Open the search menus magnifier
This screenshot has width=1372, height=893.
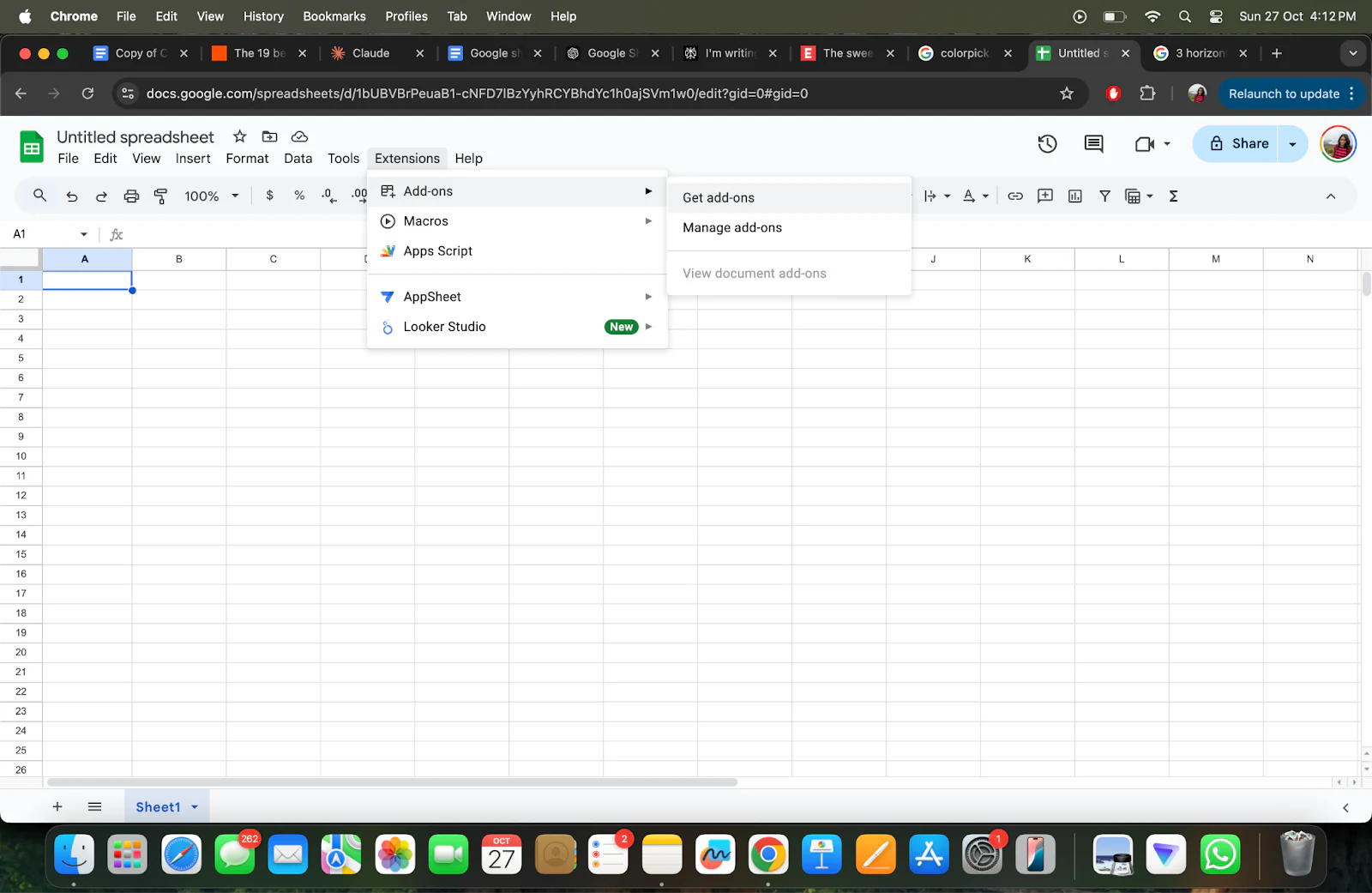tap(39, 196)
